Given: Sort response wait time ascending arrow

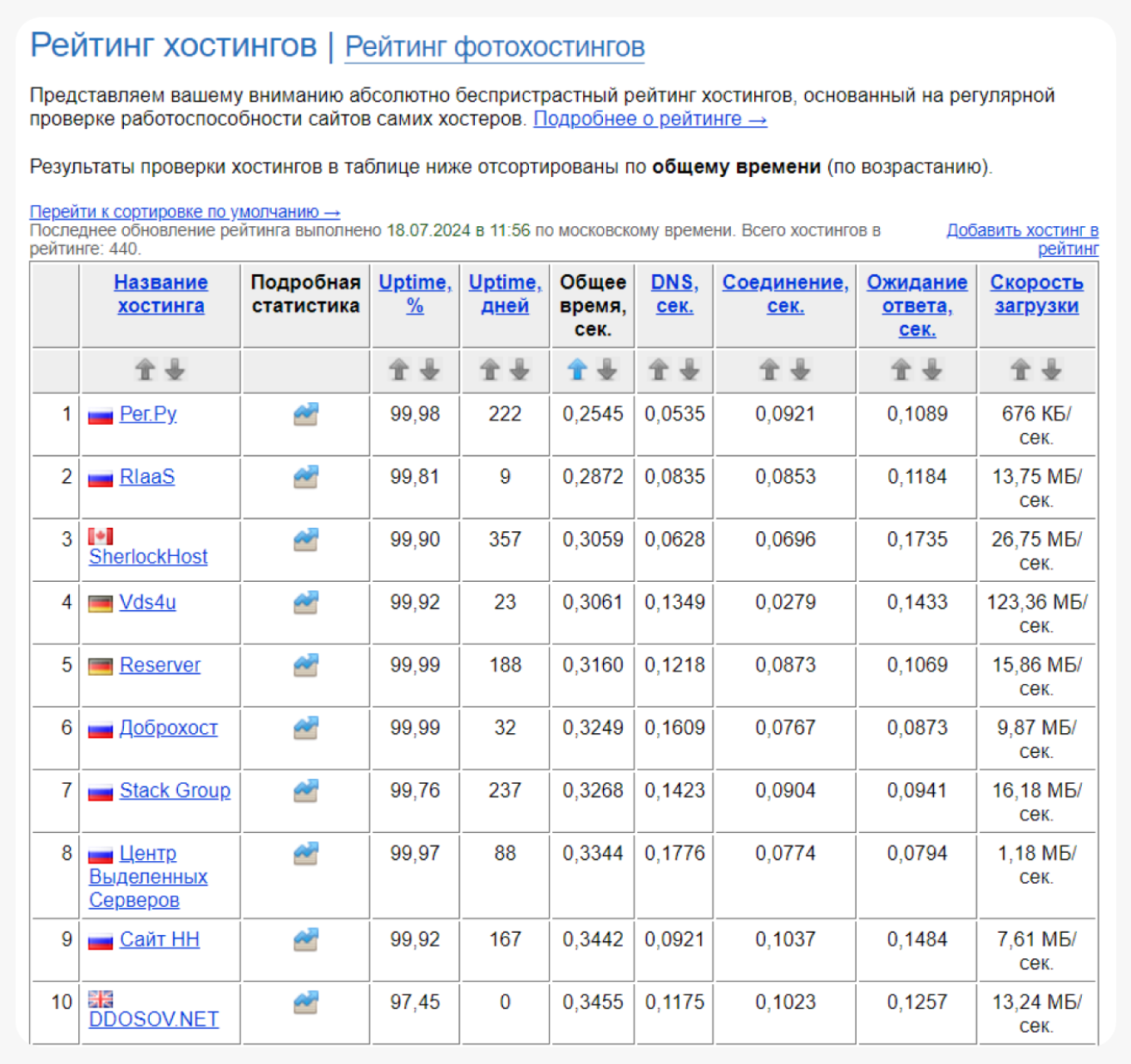Looking at the screenshot, I should pyautogui.click(x=901, y=370).
